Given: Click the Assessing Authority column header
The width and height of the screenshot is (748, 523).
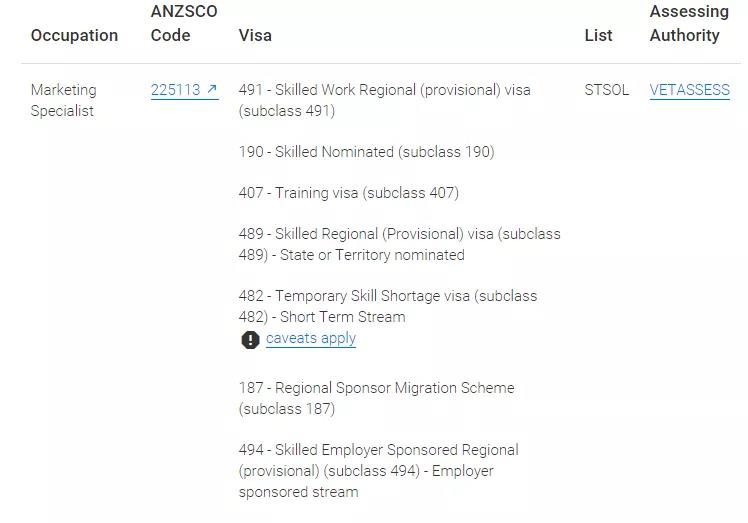Looking at the screenshot, I should click(x=689, y=23).
